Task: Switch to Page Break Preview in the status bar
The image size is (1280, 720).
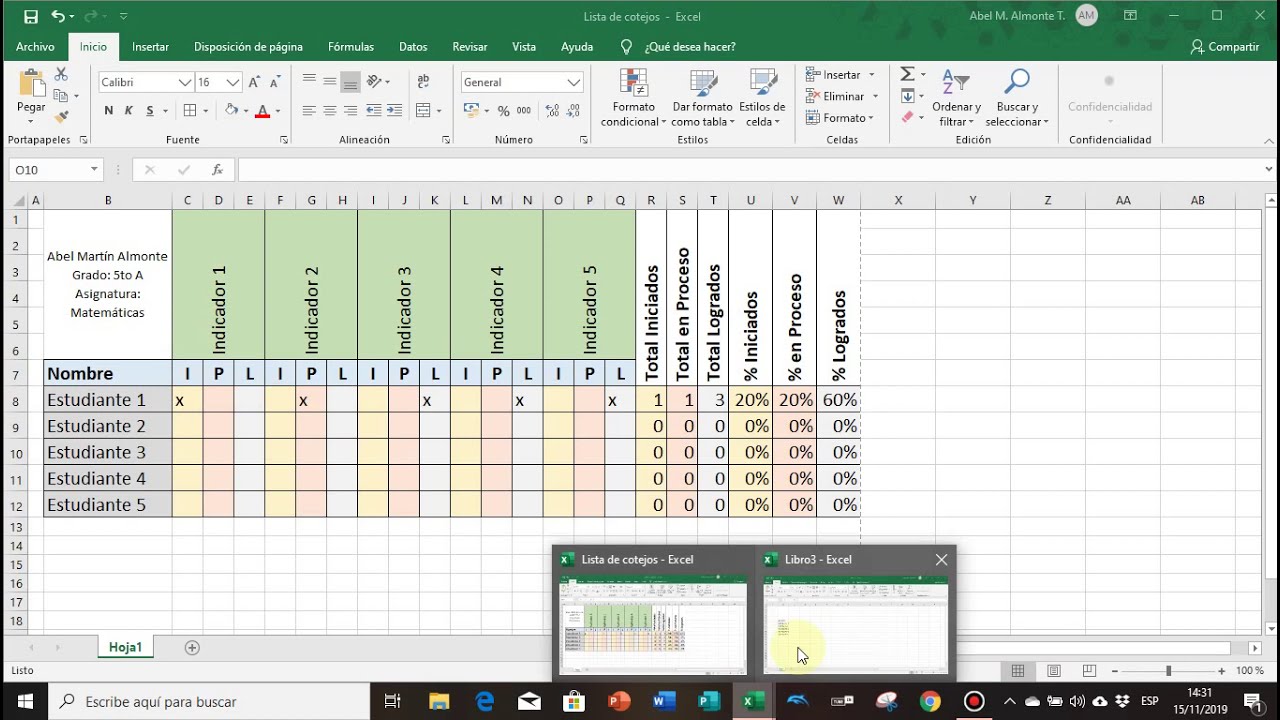Action: pos(1089,671)
